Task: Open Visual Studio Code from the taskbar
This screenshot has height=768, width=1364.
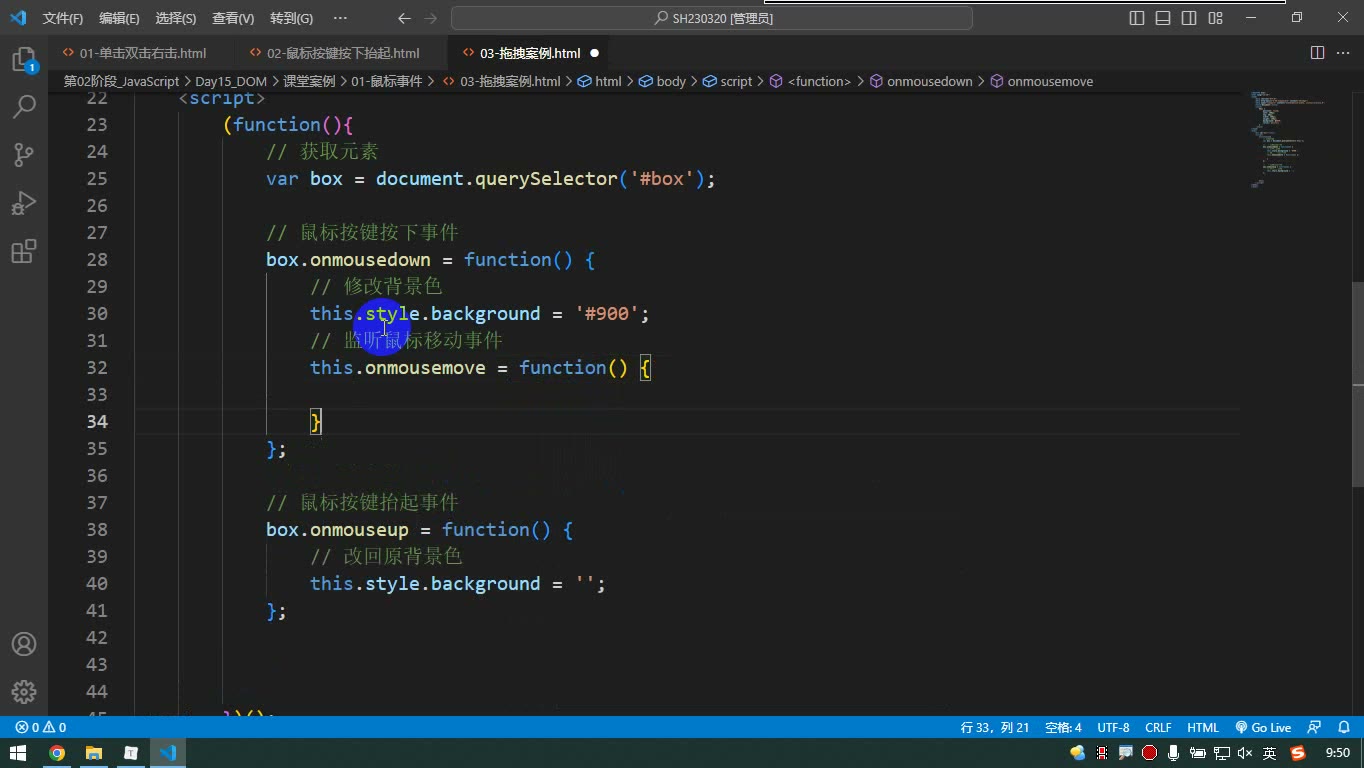Action: pos(168,753)
